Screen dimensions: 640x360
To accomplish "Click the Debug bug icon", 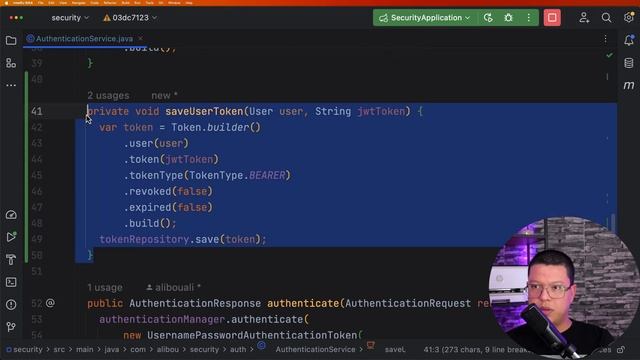I will point(508,18).
